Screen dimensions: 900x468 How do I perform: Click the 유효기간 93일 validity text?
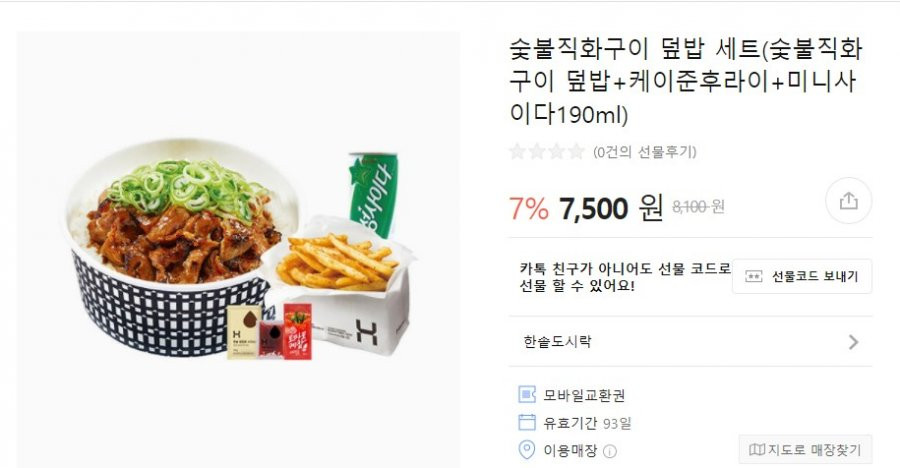587,423
